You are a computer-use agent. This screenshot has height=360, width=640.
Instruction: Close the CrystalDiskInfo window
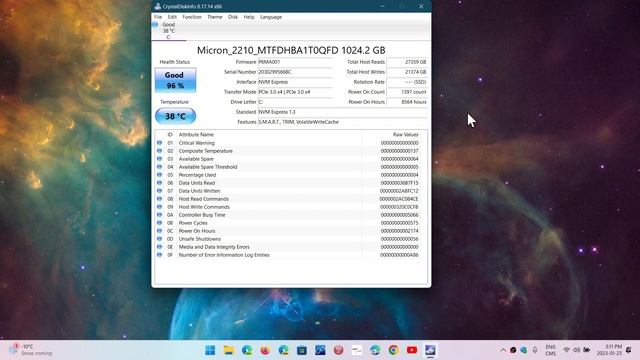421,6
